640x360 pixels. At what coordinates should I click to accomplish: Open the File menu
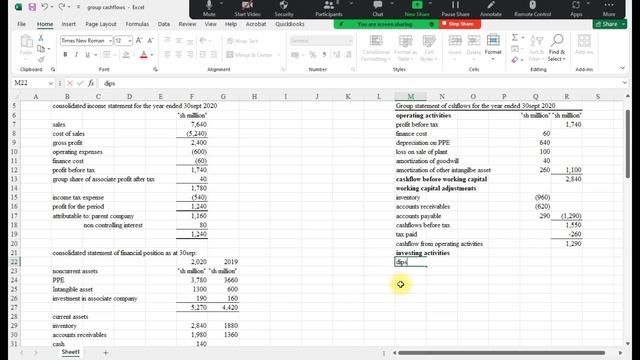(22, 24)
